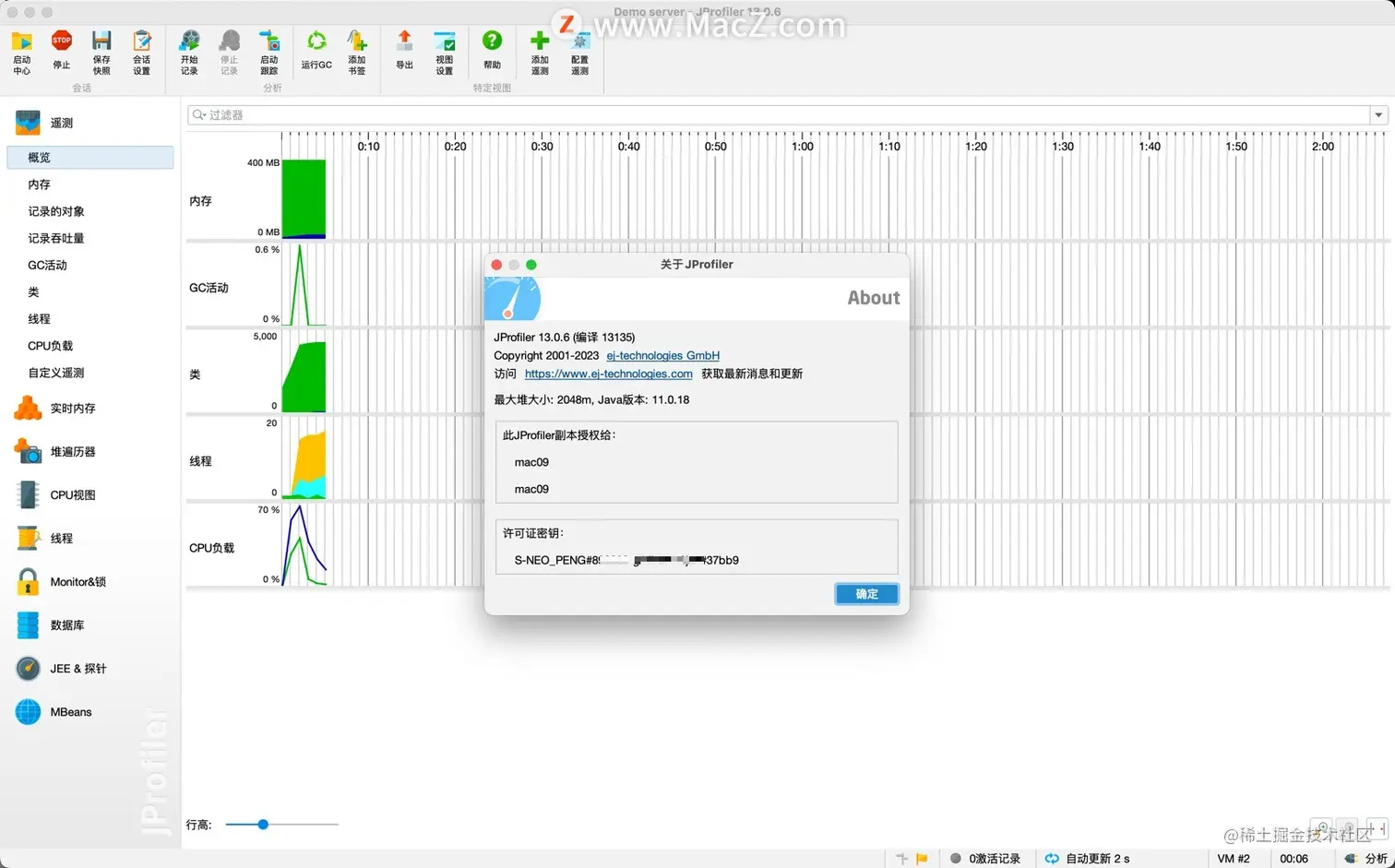Click 确定 button in About dialog
This screenshot has width=1395, height=868.
866,594
